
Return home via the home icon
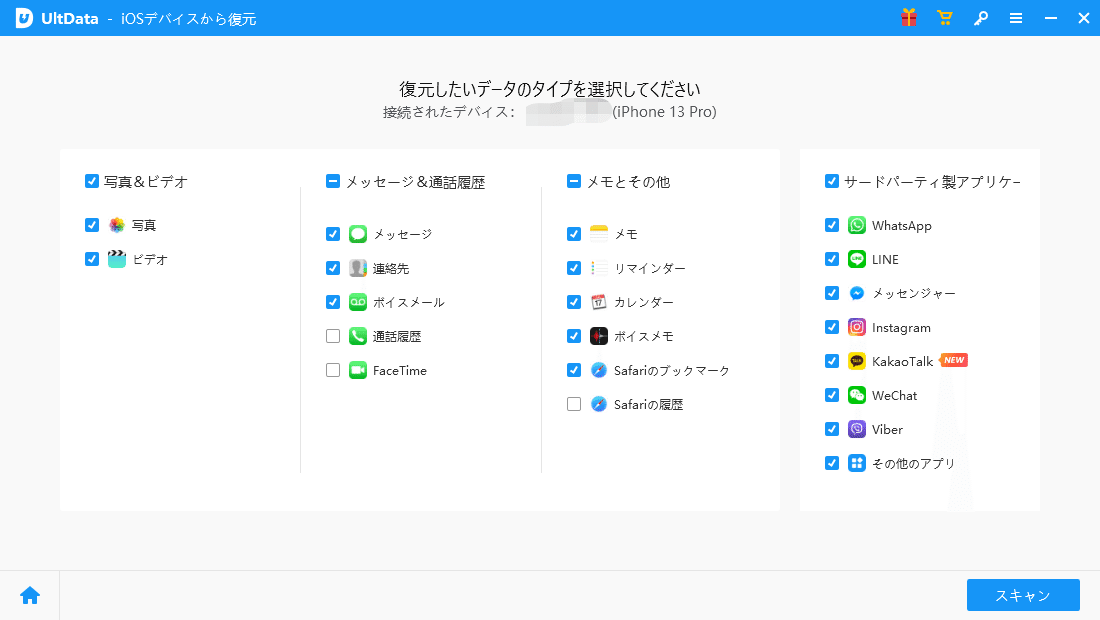coord(30,594)
